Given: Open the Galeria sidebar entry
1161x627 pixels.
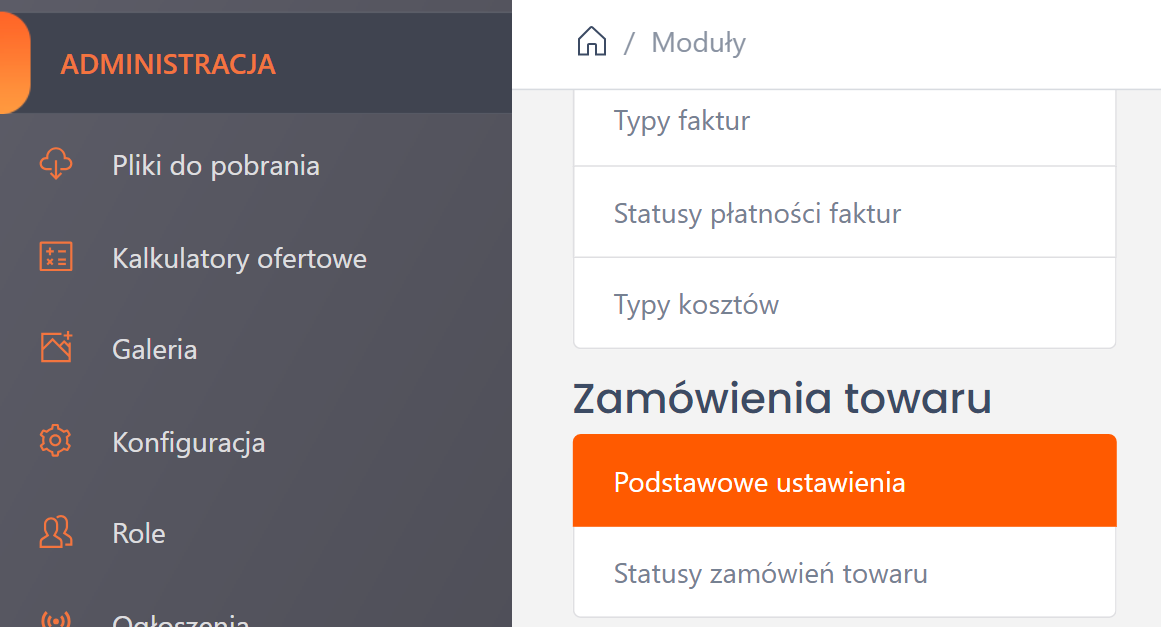Looking at the screenshot, I should pyautogui.click(x=155, y=350).
